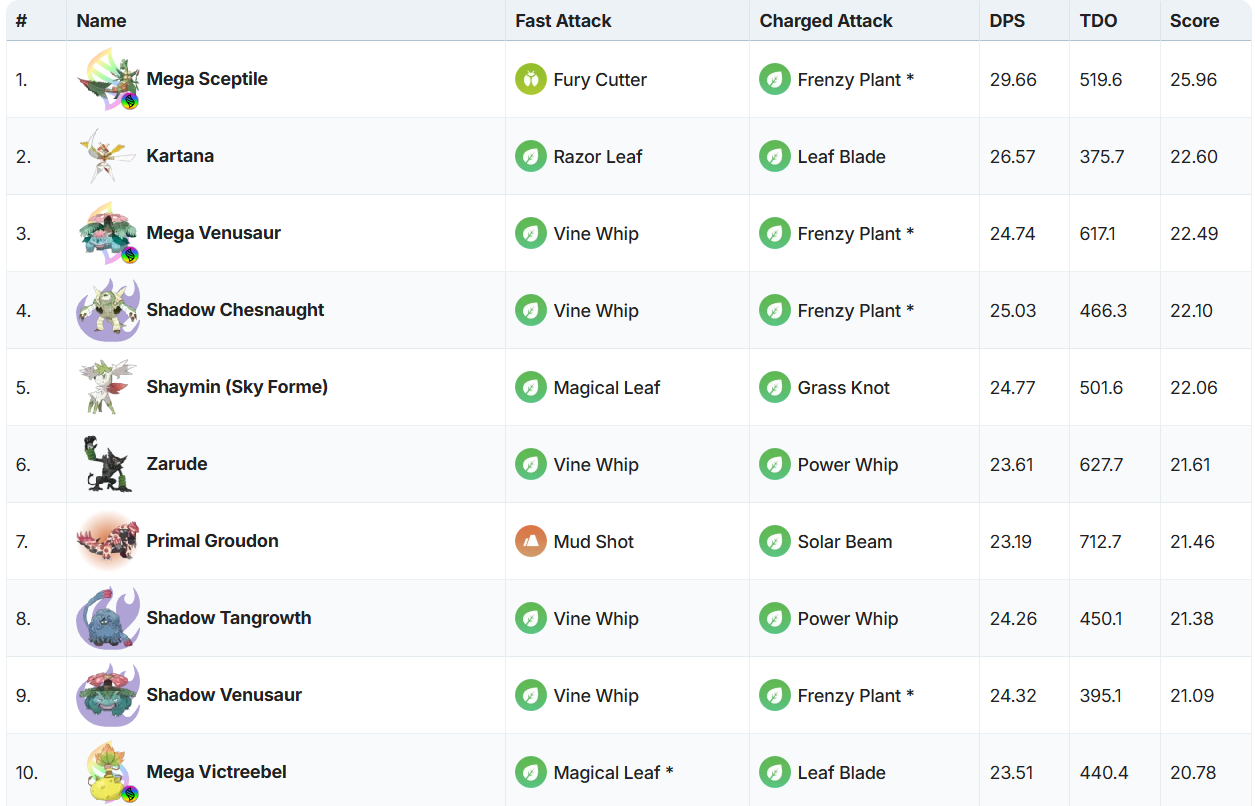The height and width of the screenshot is (806, 1255).
Task: Click the grass-type icon next to Razor Leaf
Action: [x=531, y=157]
